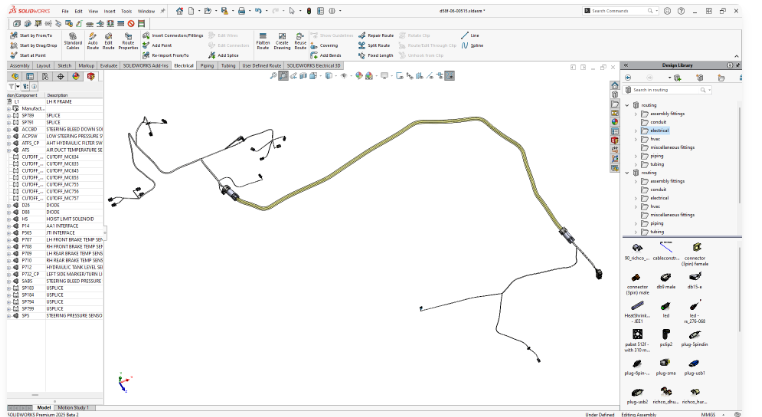Image resolution: width=762 pixels, height=417 pixels.
Task: Choose Start at Point tool
Action: tap(28, 55)
